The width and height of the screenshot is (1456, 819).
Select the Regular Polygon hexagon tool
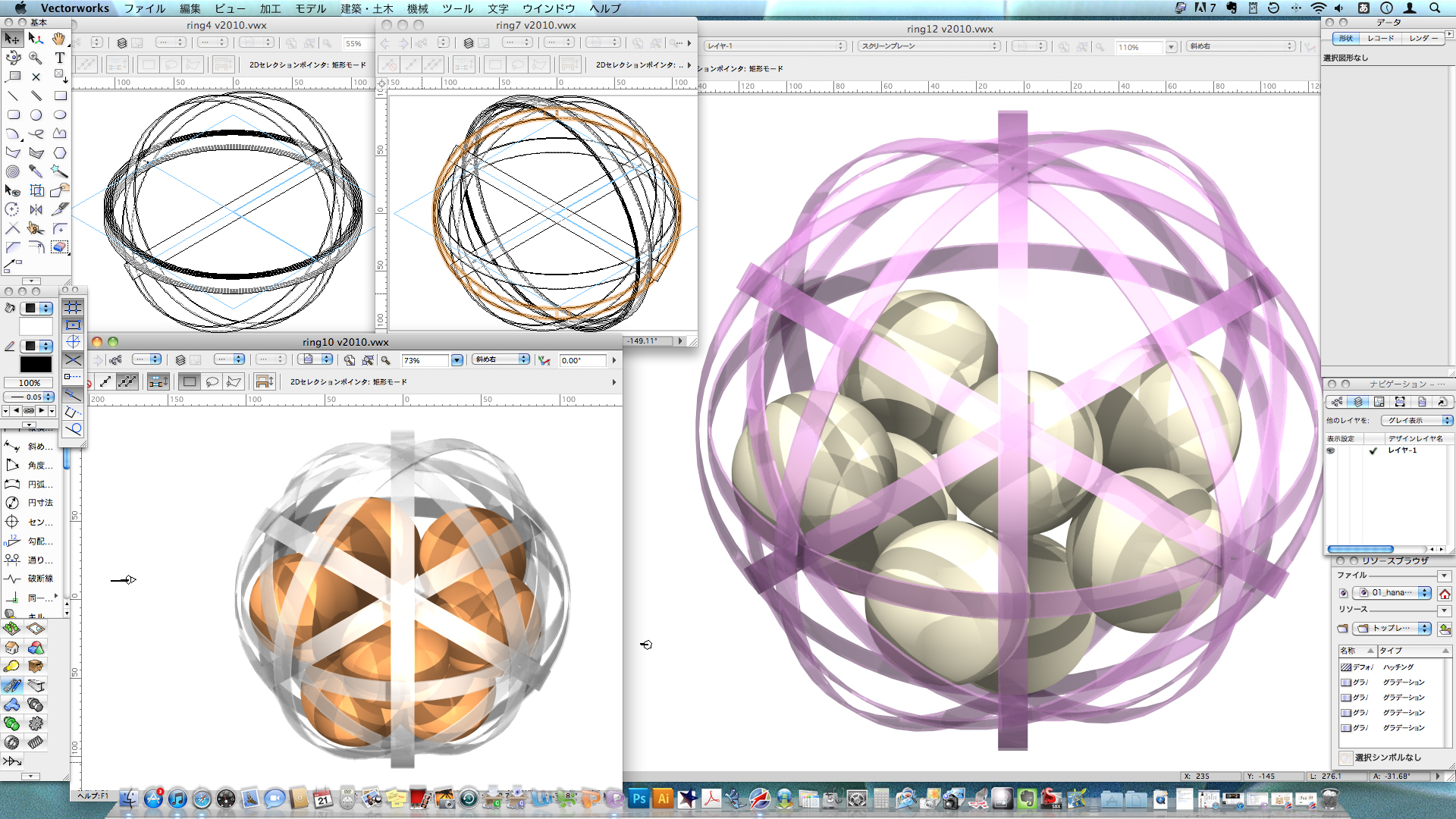[59, 152]
